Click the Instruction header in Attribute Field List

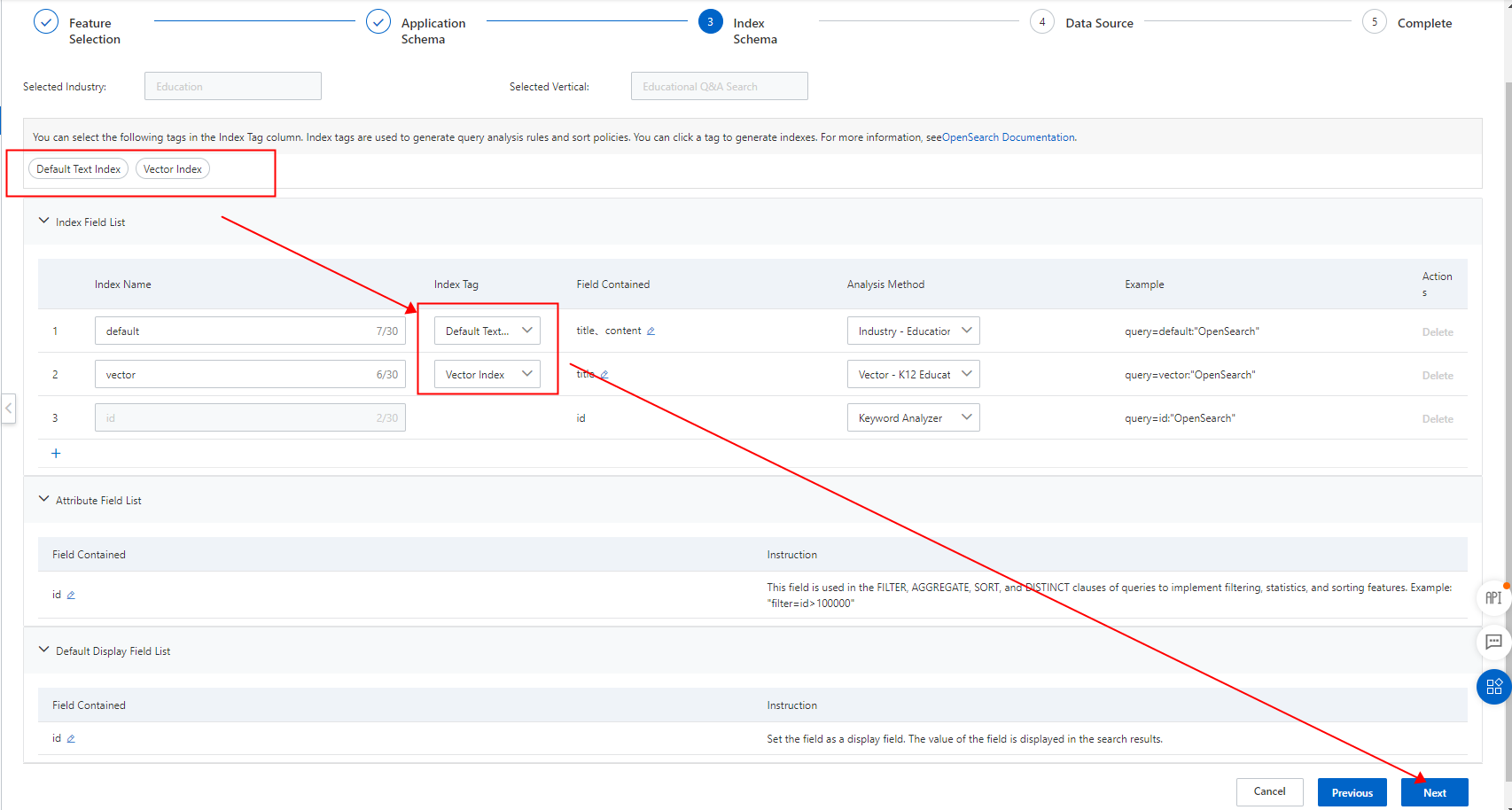click(792, 555)
